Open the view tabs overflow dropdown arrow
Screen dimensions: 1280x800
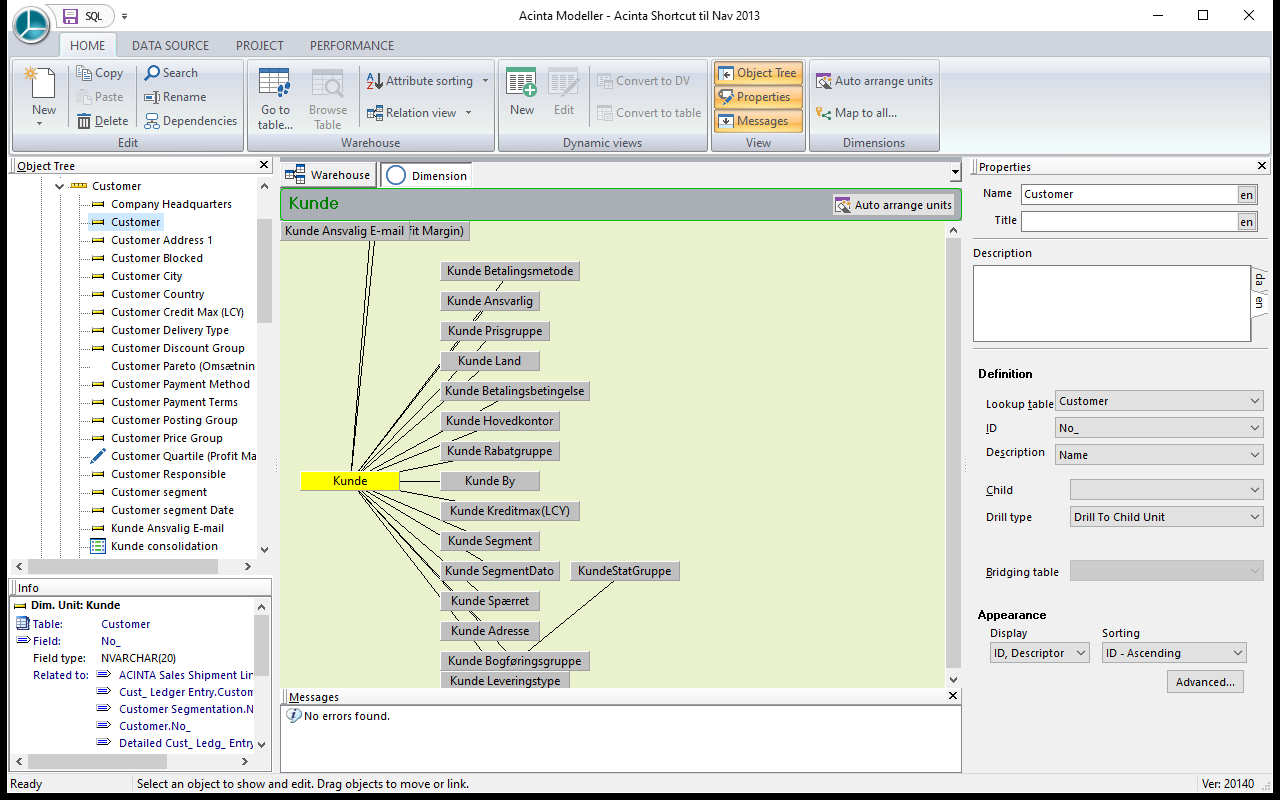[954, 174]
